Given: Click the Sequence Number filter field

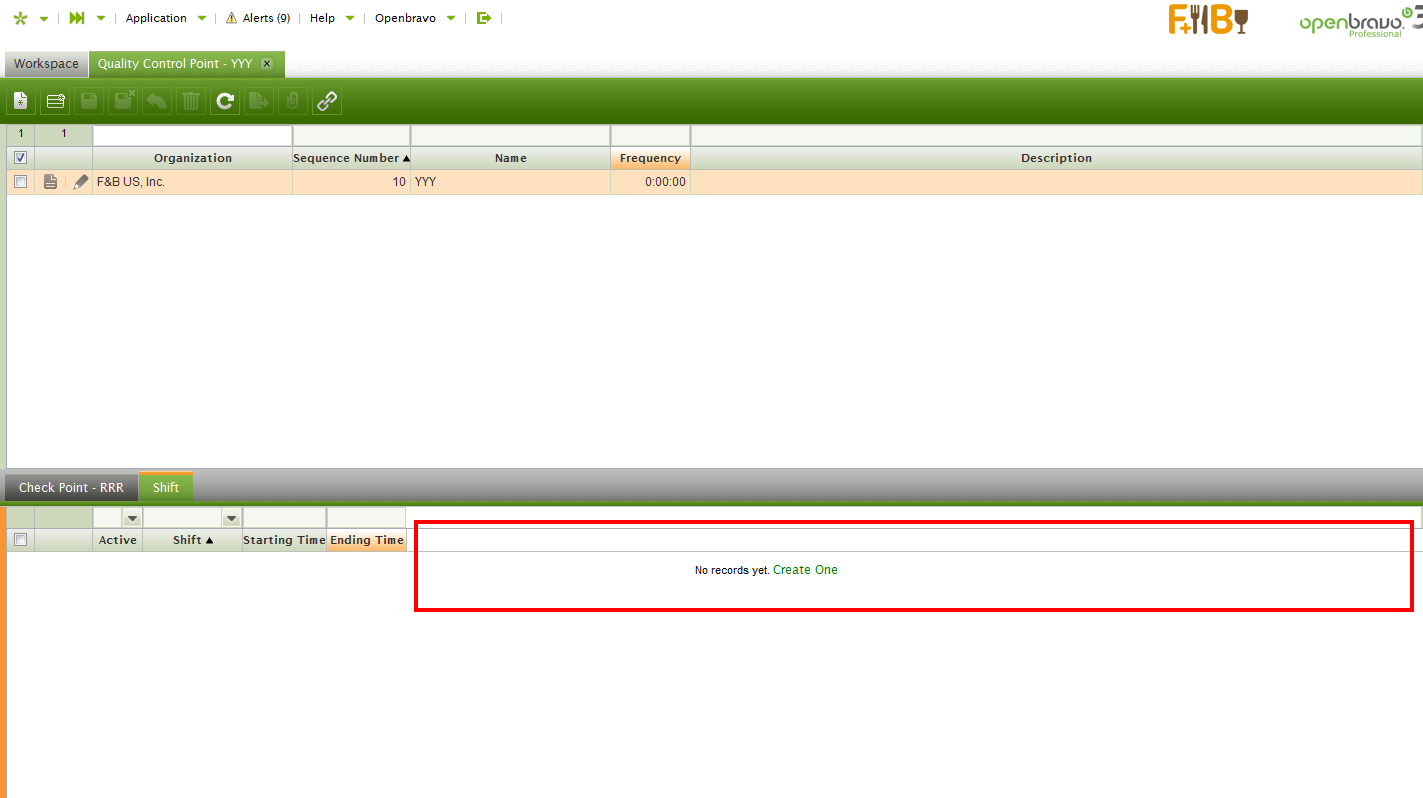Looking at the screenshot, I should point(351,135).
